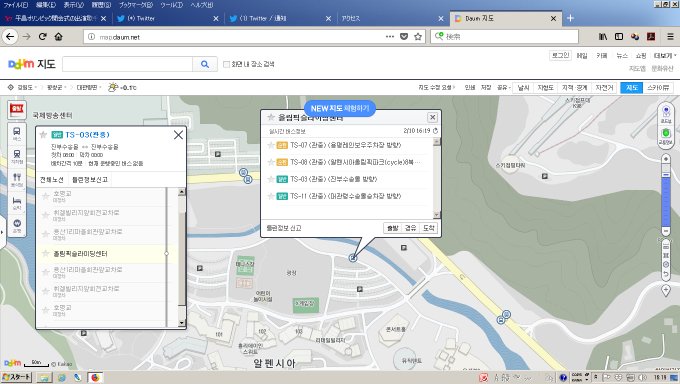Image resolution: width=680 pixels, height=384 pixels.
Task: Open the page actions three-dot menu in address bar
Action: 390,37
